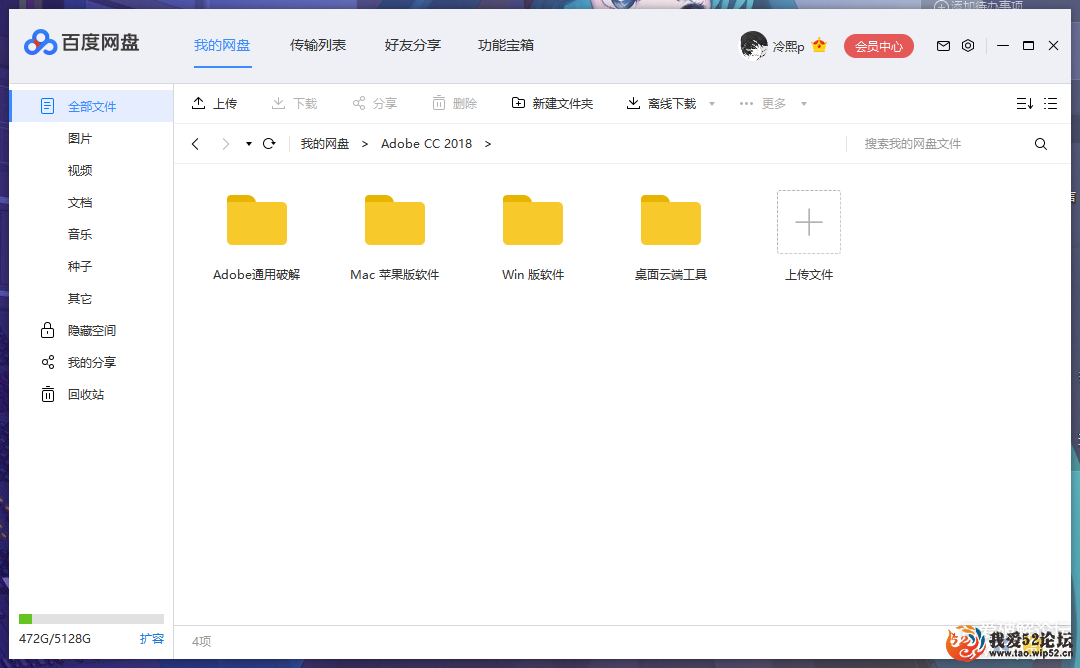Click the 冷熙p username
Viewport: 1080px width, 668px height.
[789, 46]
